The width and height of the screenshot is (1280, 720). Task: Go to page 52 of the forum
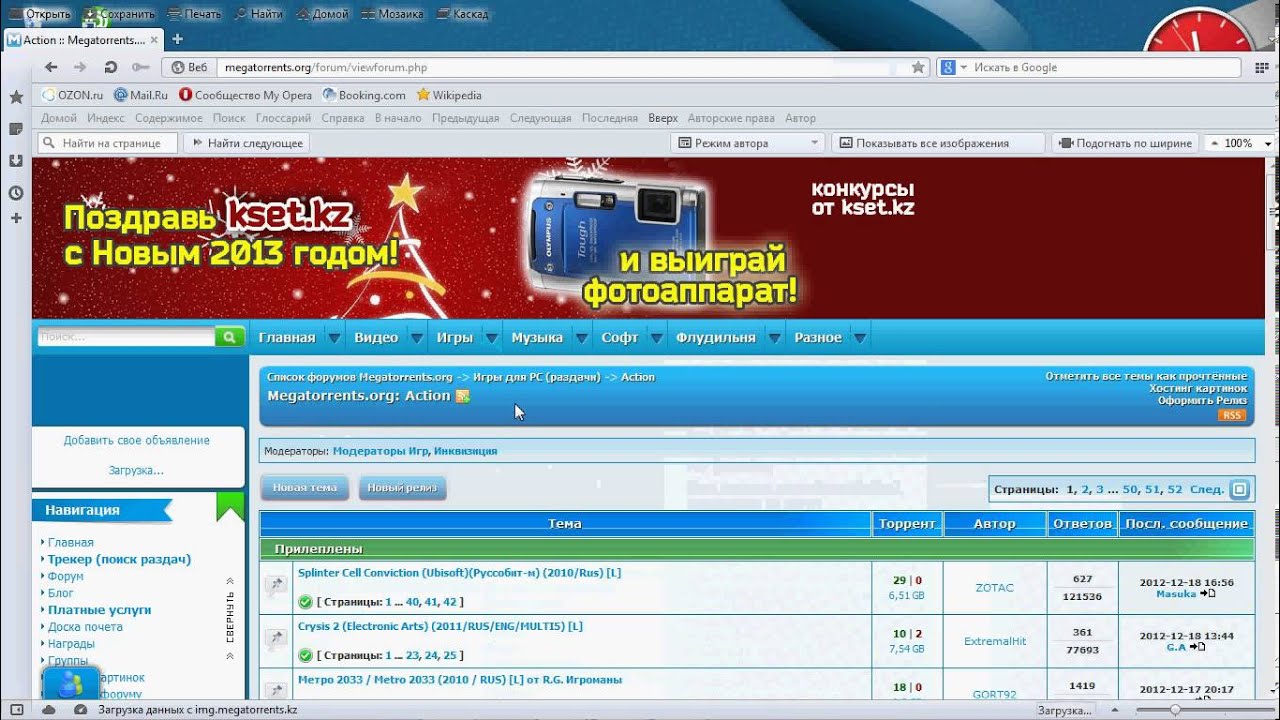tap(1175, 489)
